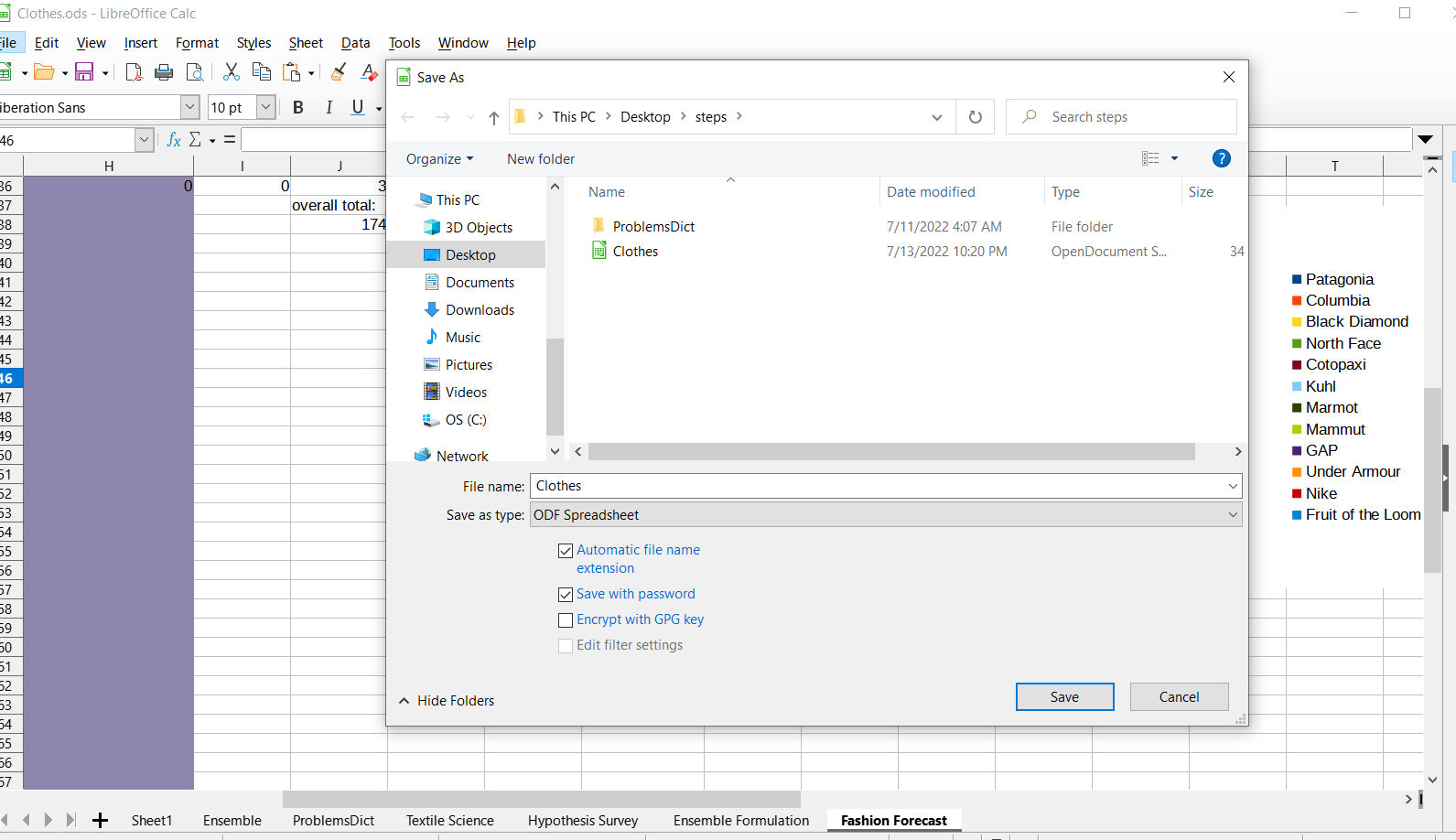Jump to last sheet tab arrow
This screenshot has height=840, width=1456.
tap(70, 821)
